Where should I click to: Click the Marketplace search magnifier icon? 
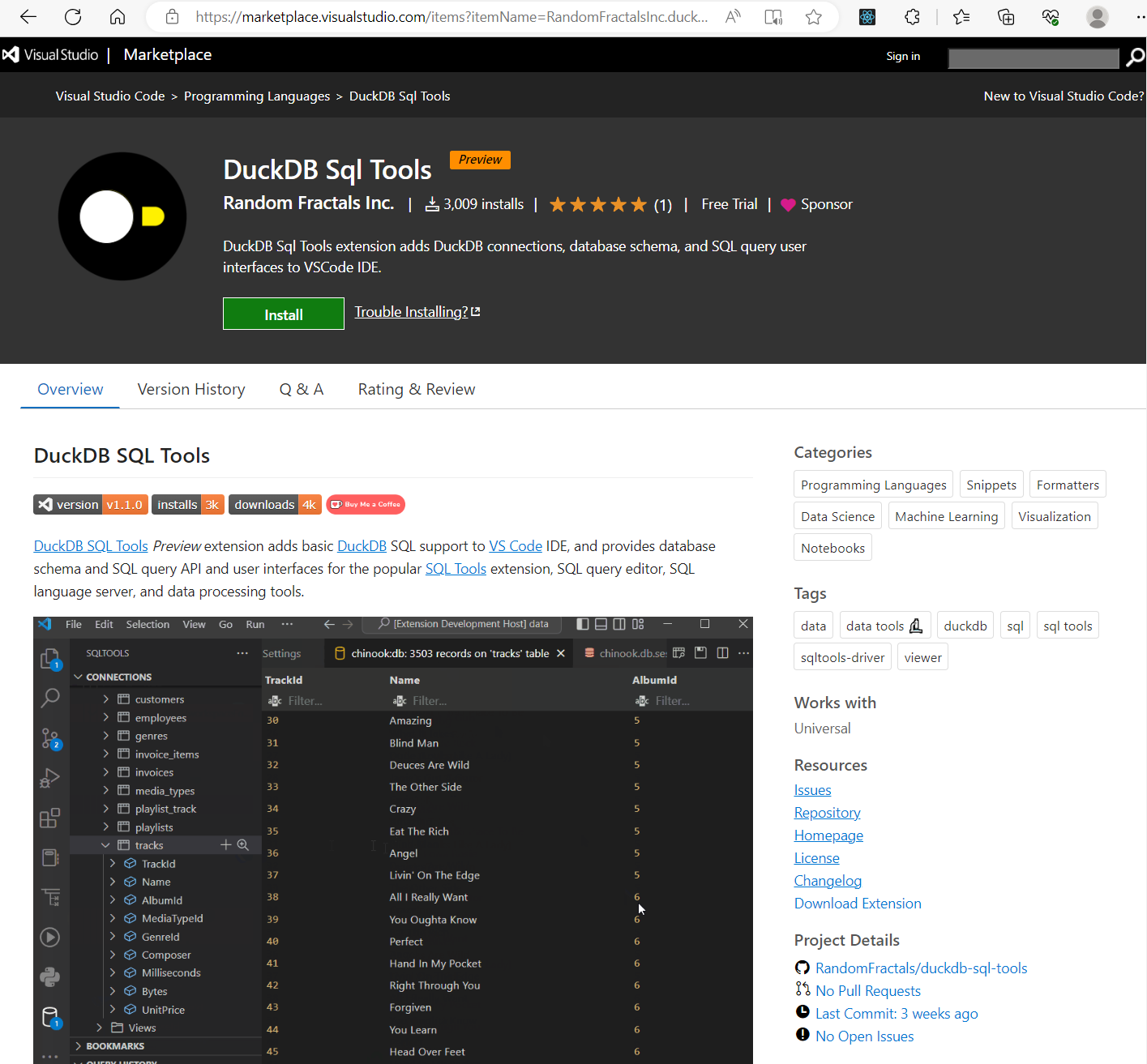coord(1135,57)
